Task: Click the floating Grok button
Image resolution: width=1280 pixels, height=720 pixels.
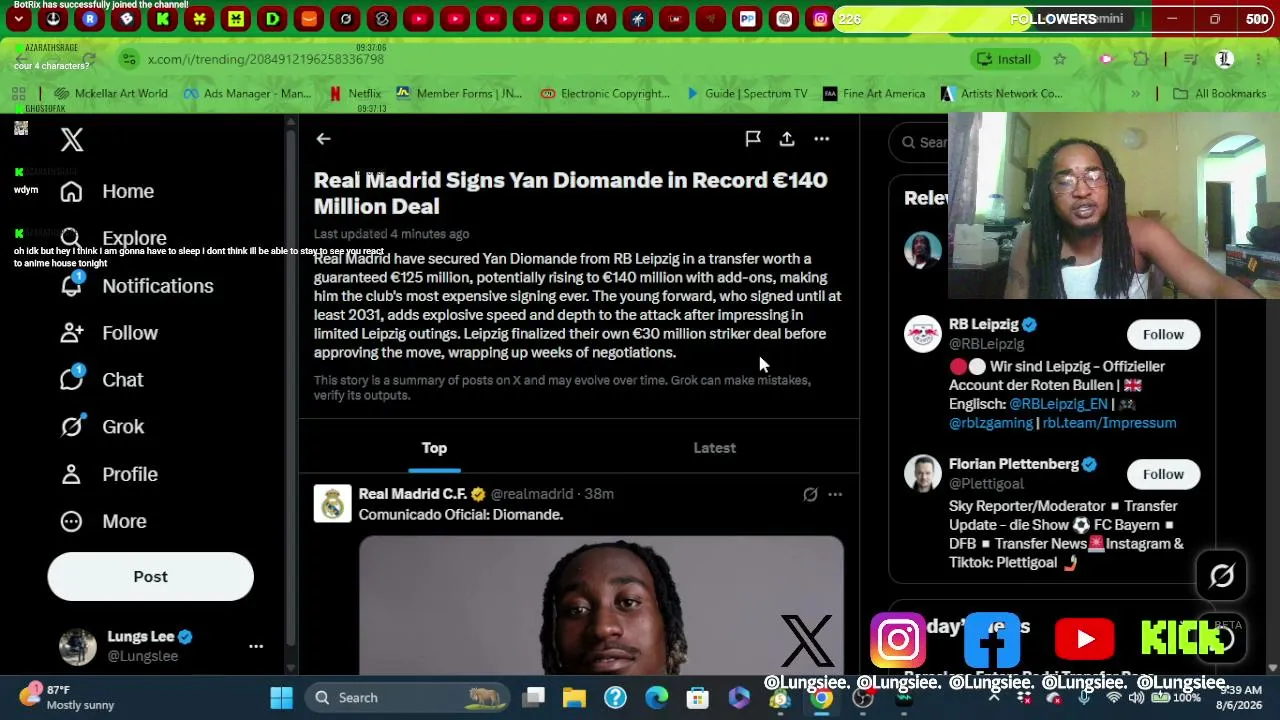Action: click(1222, 576)
